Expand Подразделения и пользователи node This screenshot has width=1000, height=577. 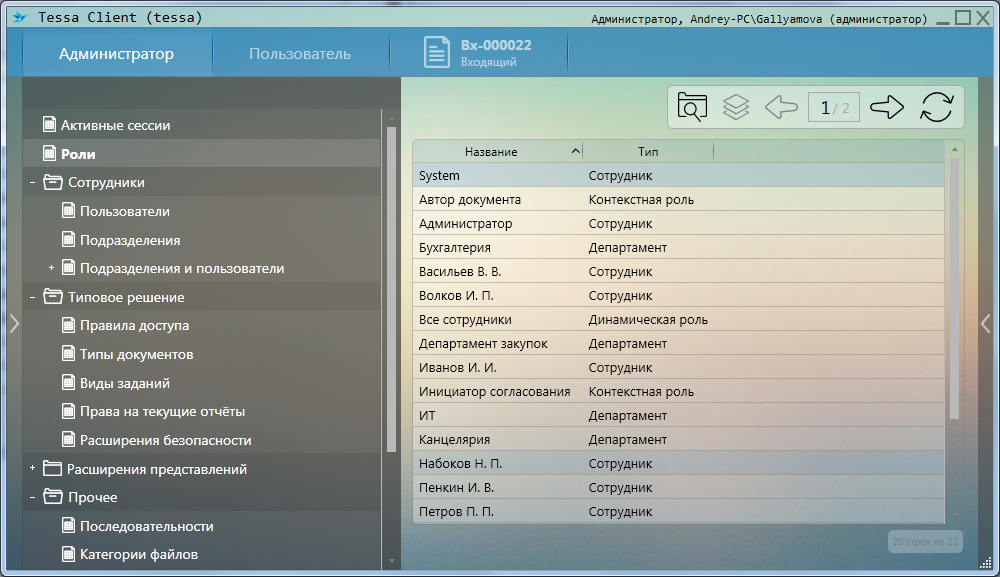pos(51,269)
